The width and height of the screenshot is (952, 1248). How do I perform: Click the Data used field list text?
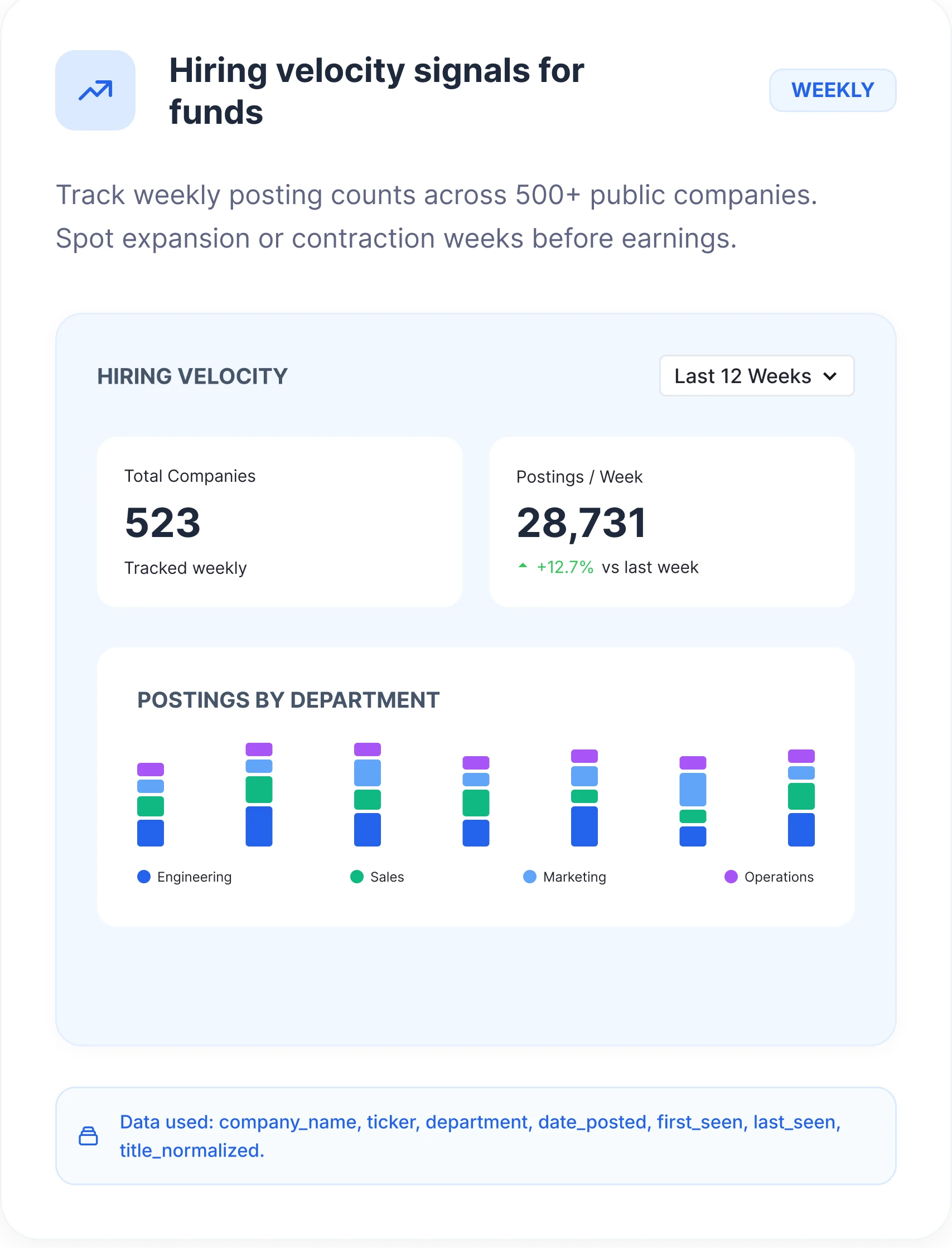480,1136
